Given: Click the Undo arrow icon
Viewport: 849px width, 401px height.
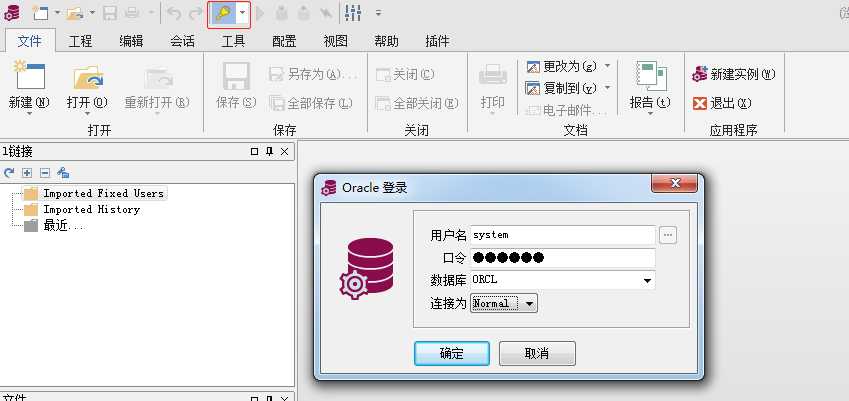Looking at the screenshot, I should [174, 14].
